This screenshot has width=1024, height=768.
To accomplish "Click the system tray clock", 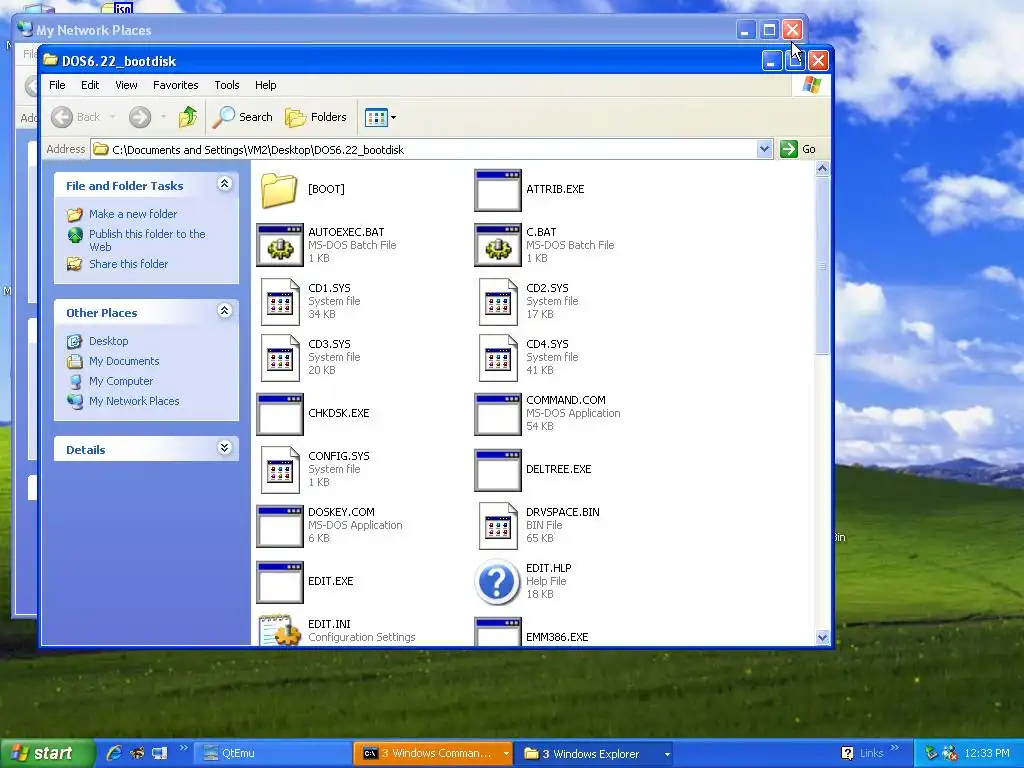I will click(x=987, y=753).
